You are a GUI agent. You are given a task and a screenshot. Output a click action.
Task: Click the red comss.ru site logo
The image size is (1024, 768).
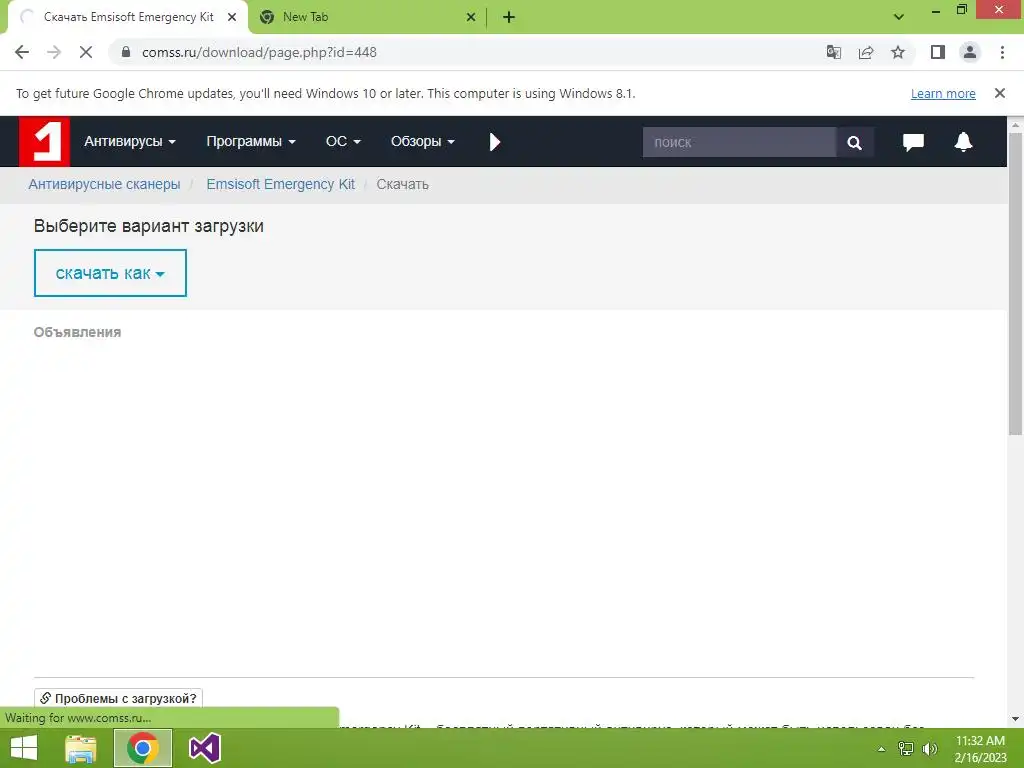point(44,142)
